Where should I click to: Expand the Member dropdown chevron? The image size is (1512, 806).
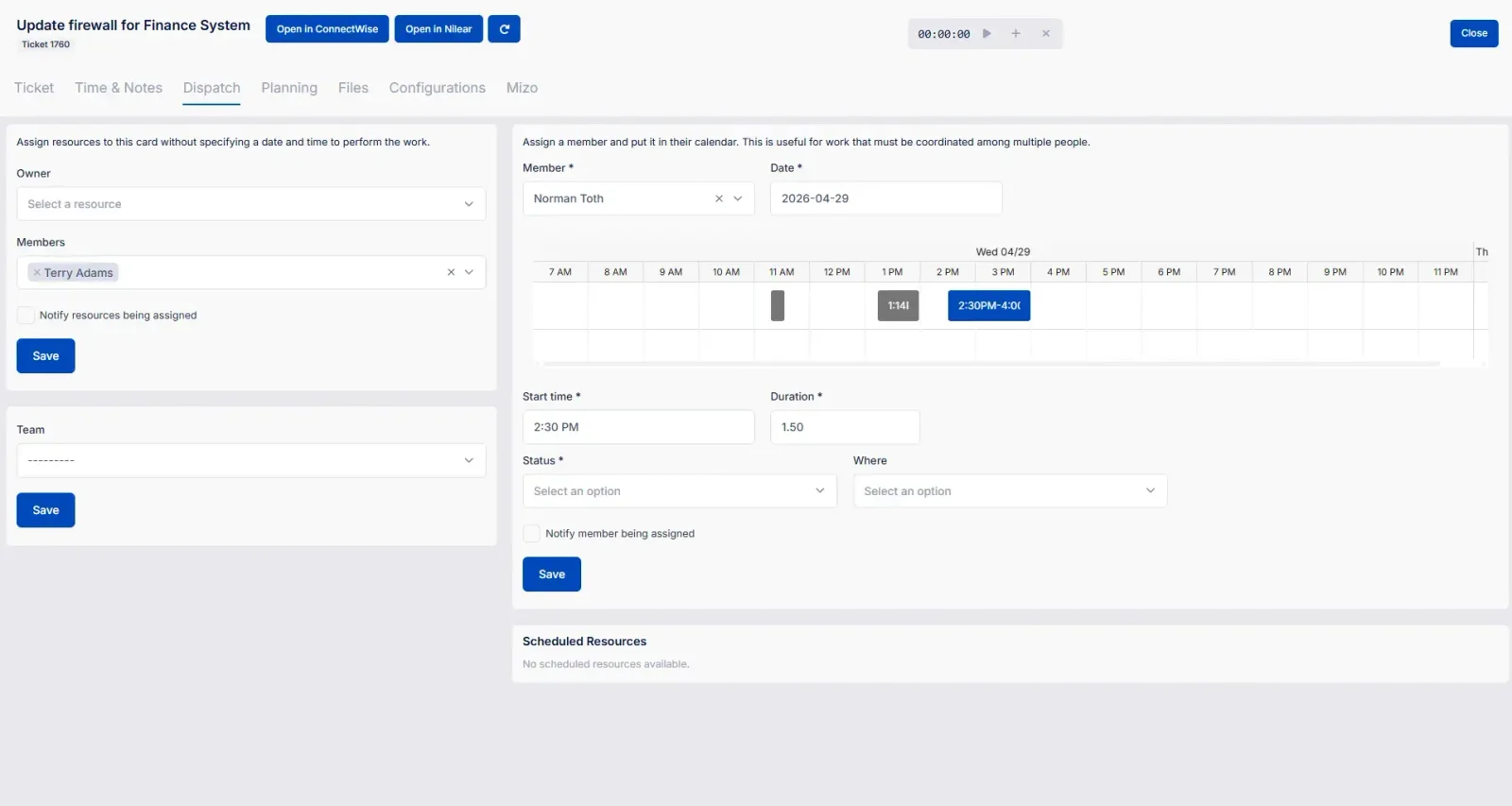(738, 199)
